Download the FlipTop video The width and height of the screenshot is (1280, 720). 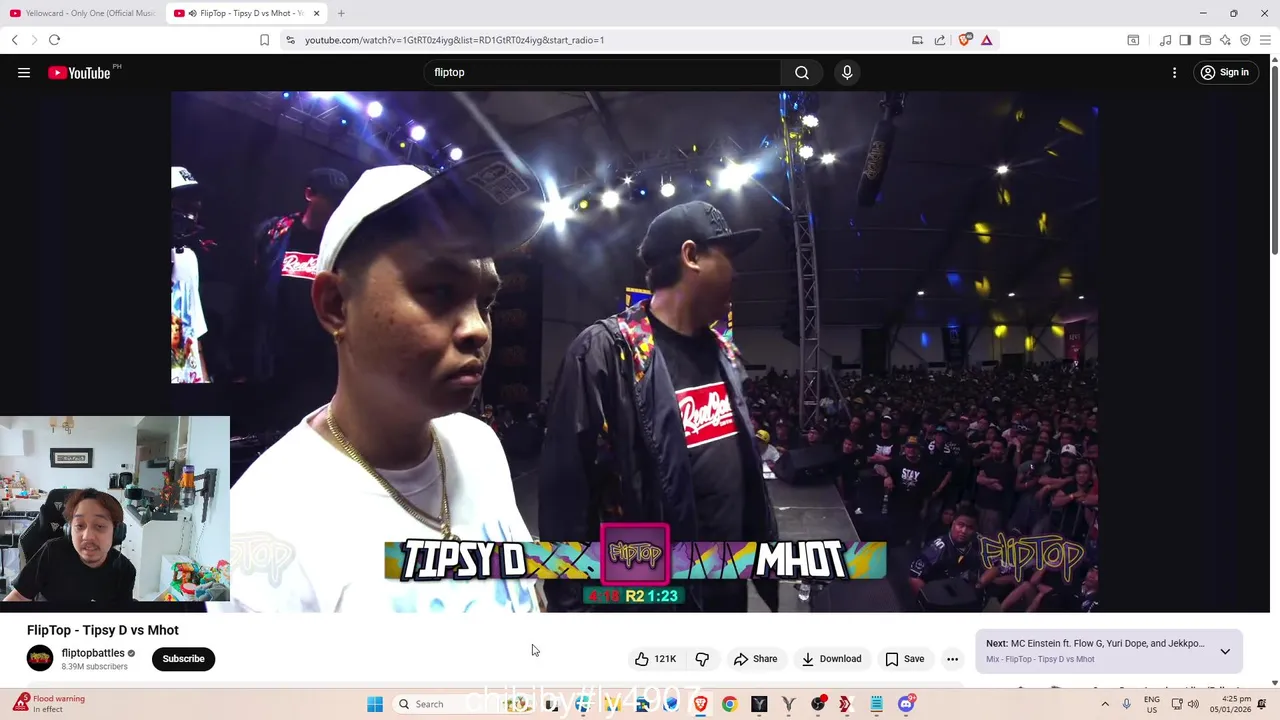click(x=831, y=658)
